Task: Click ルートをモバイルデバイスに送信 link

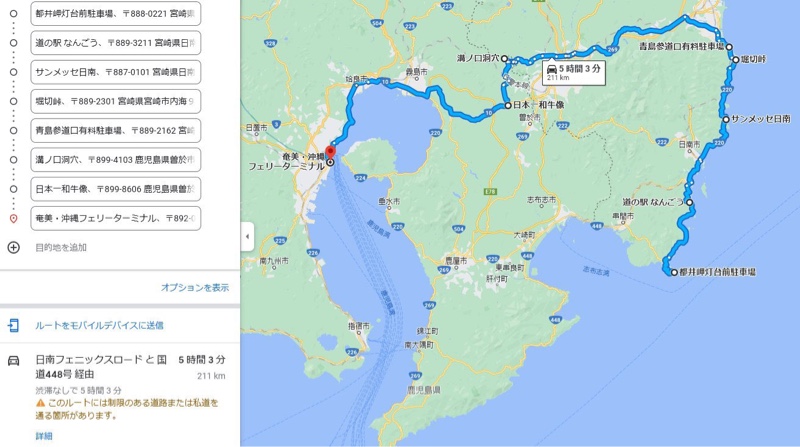Action: pos(99,326)
